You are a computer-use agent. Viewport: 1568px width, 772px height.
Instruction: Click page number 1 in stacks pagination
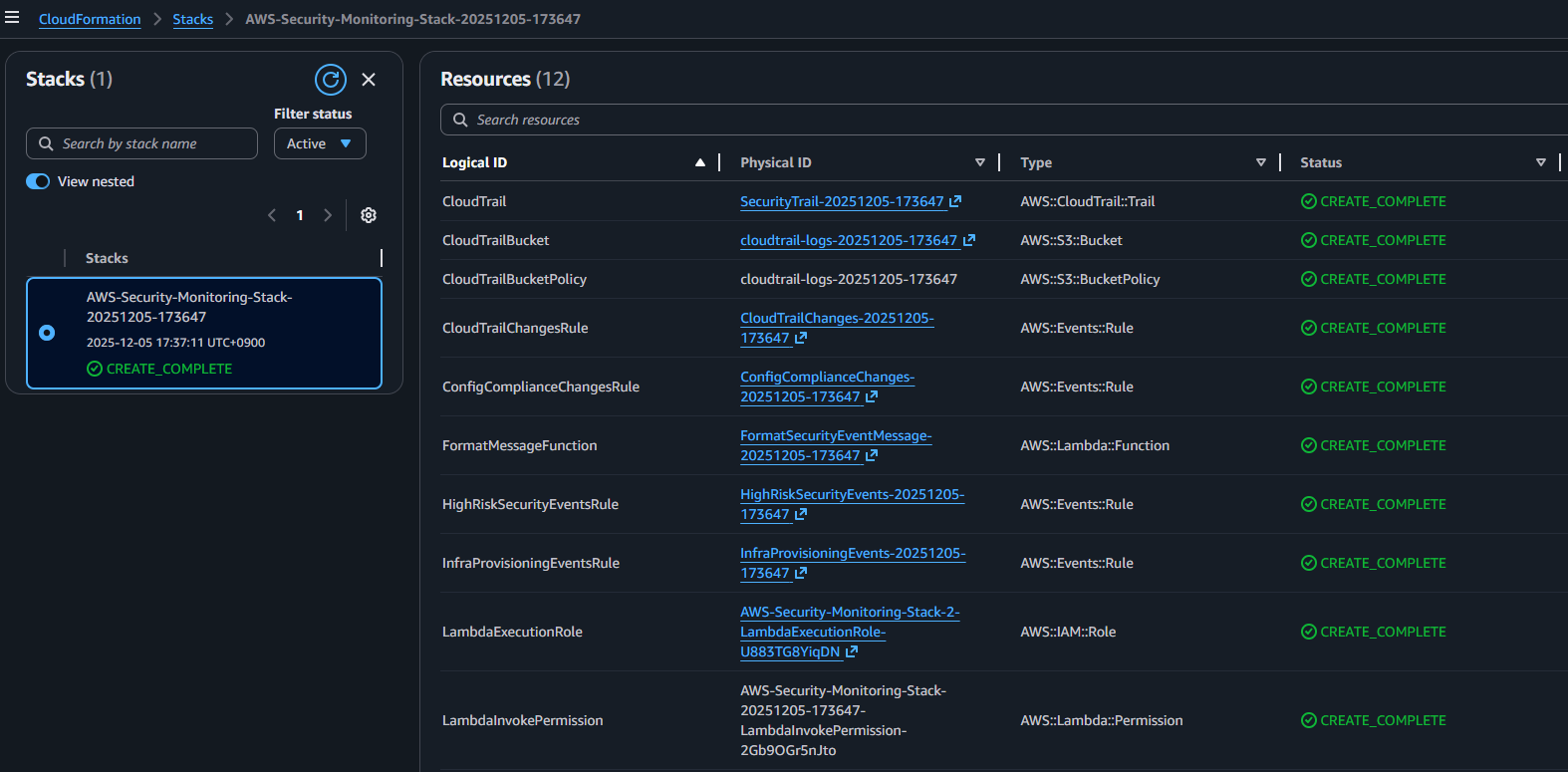tap(300, 215)
